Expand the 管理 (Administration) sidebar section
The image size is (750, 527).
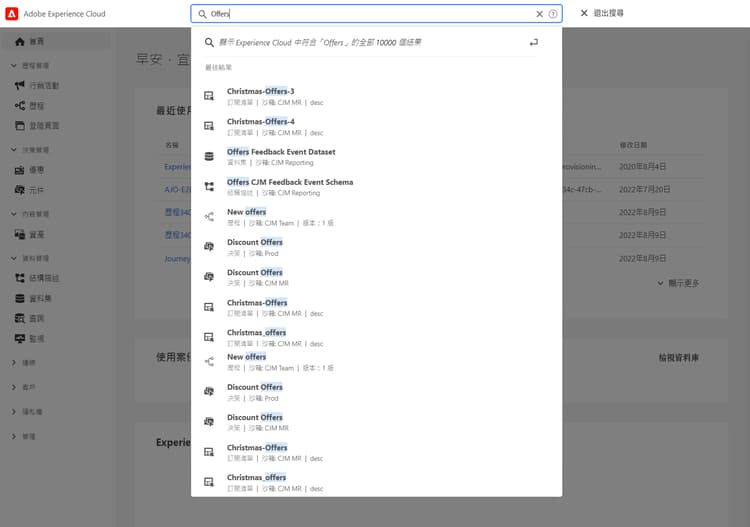point(13,436)
